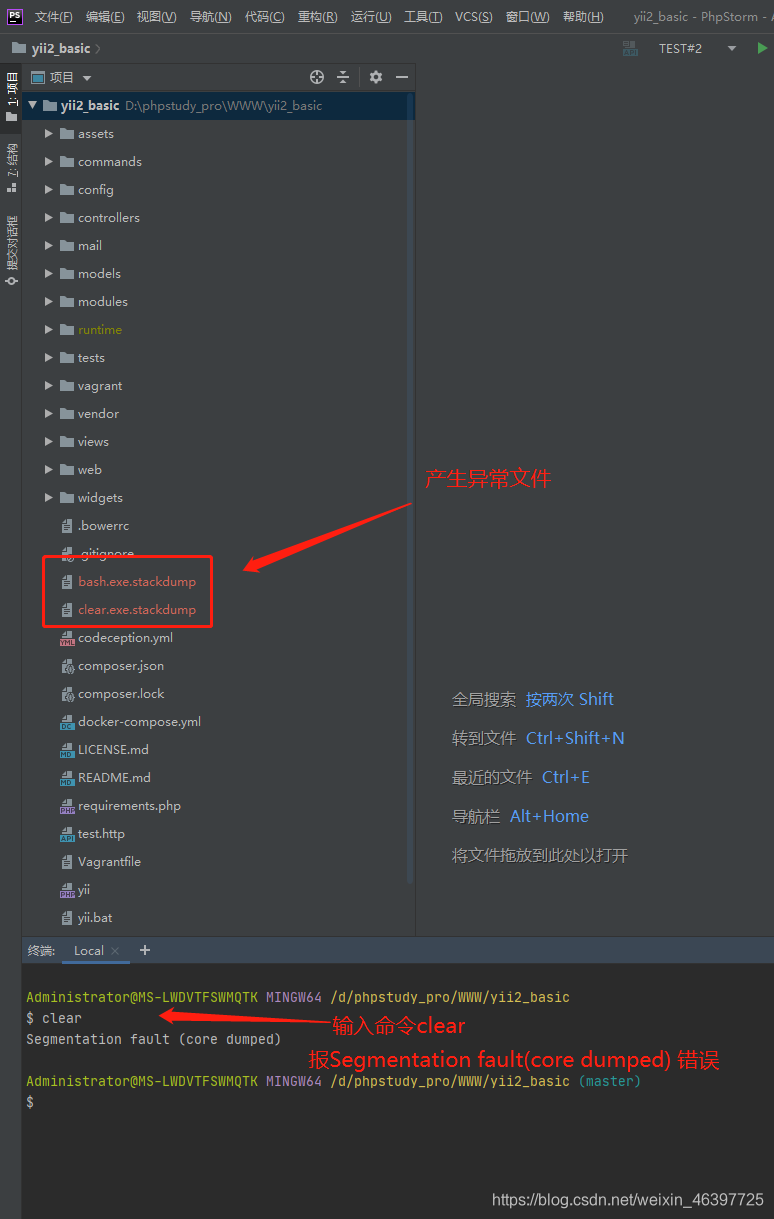Click the green Run button
This screenshot has width=774, height=1219.
[762, 48]
